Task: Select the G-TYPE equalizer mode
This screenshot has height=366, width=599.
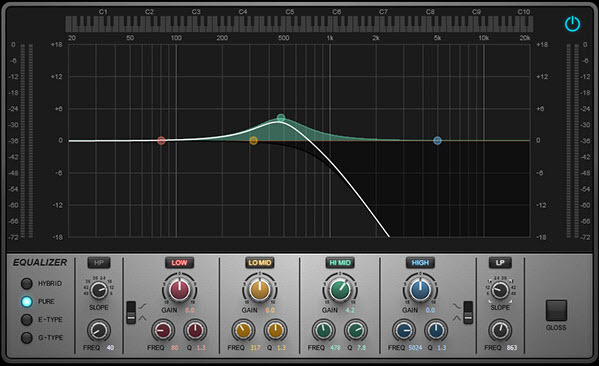Action: [27, 337]
